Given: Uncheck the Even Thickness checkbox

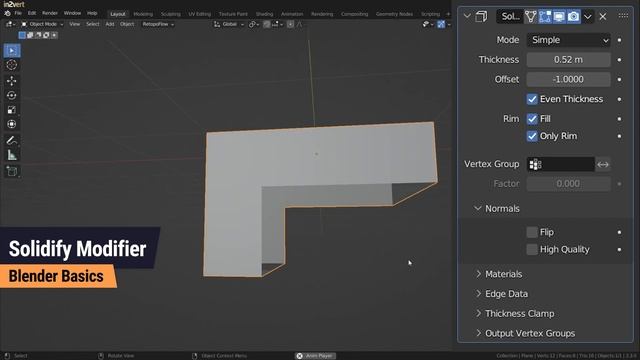Looking at the screenshot, I should 532,99.
